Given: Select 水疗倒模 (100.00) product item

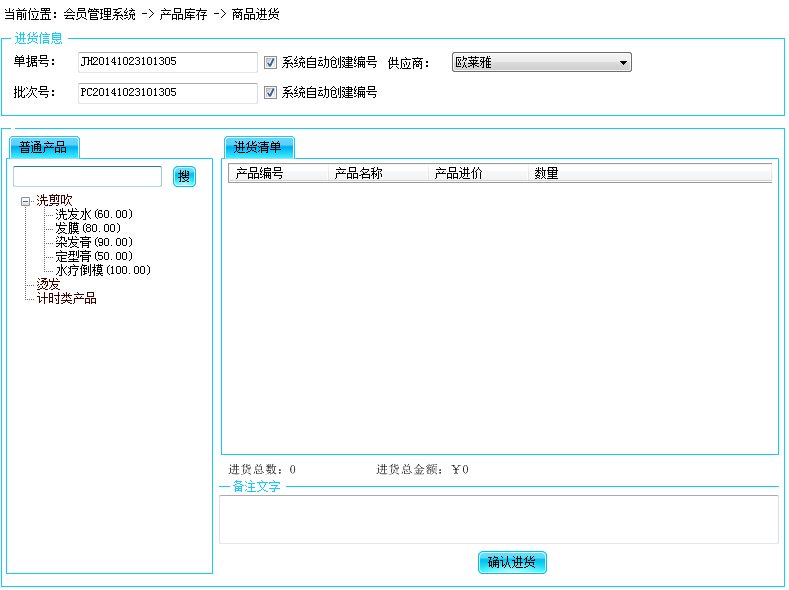Looking at the screenshot, I should [102, 271].
